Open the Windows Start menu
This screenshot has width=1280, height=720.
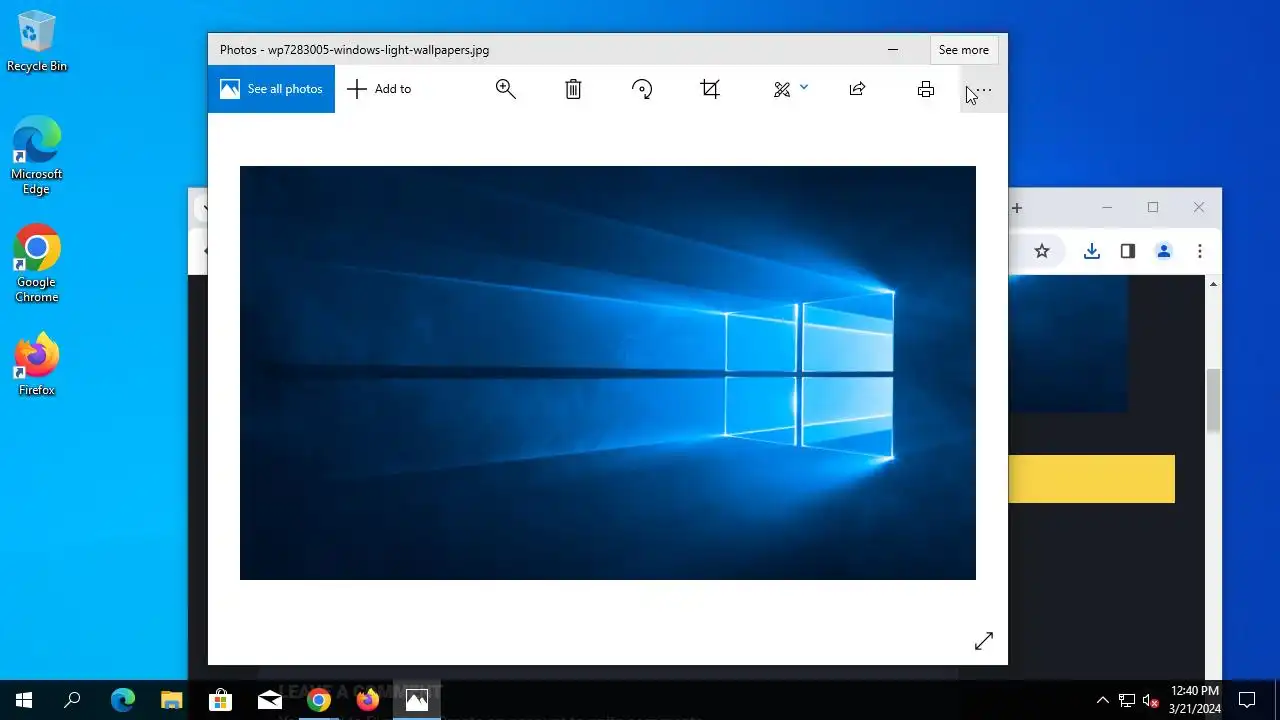[24, 700]
